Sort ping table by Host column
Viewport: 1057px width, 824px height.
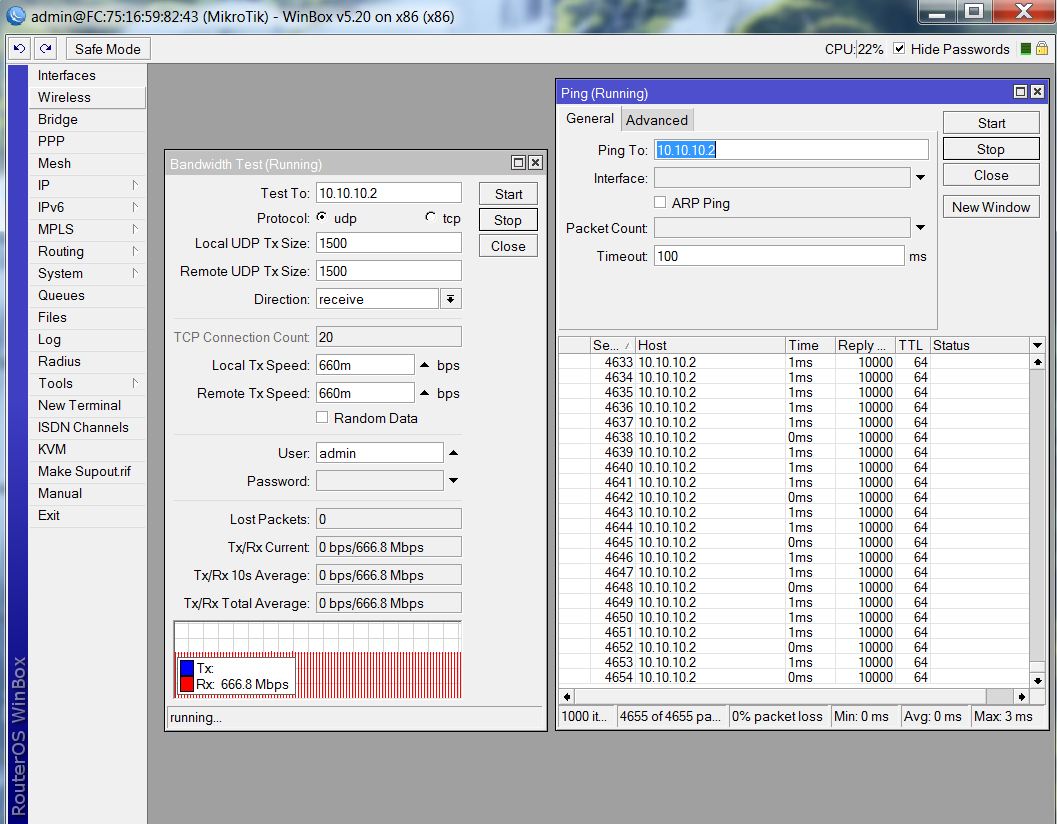click(710, 345)
